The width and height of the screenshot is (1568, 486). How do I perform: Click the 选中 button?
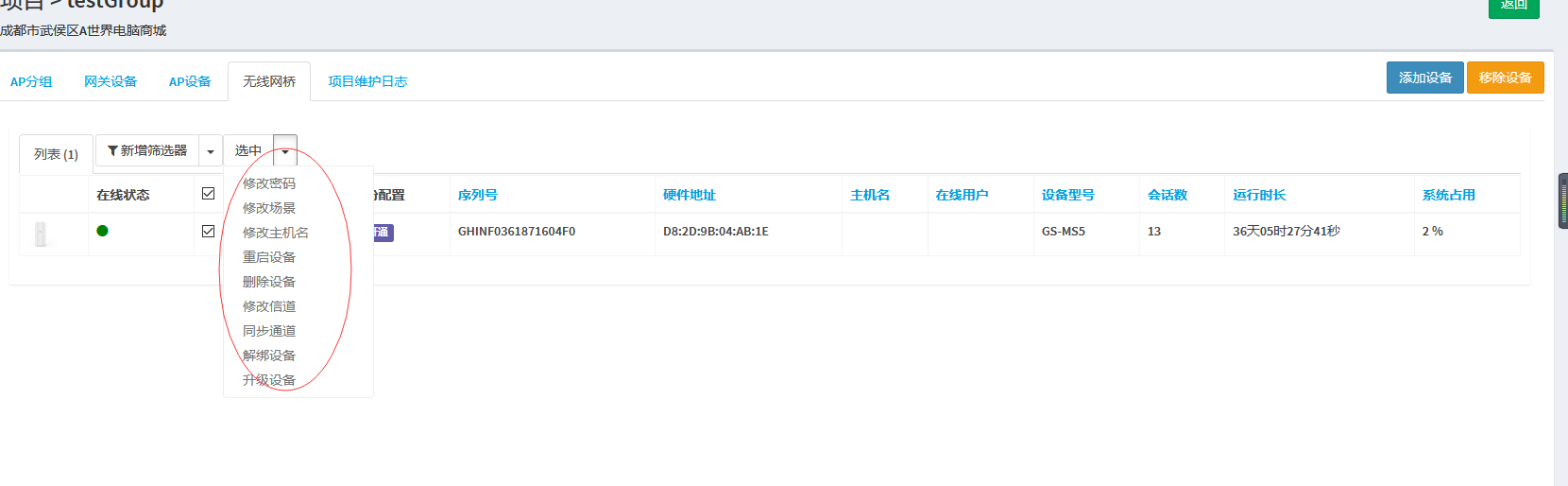tap(248, 151)
